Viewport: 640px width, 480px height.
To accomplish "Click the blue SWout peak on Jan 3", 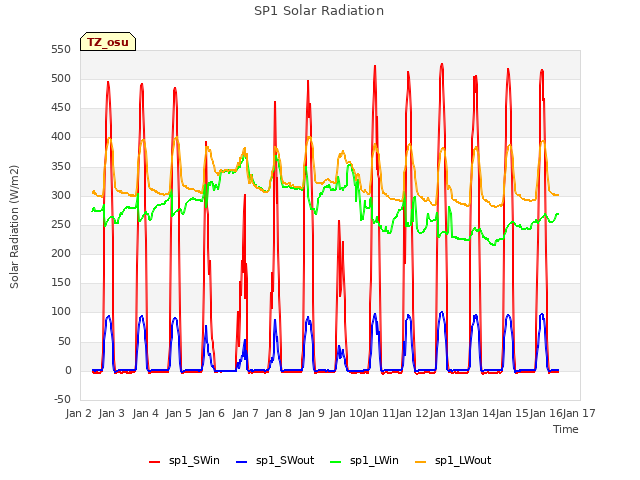I will pyautogui.click(x=109, y=316).
